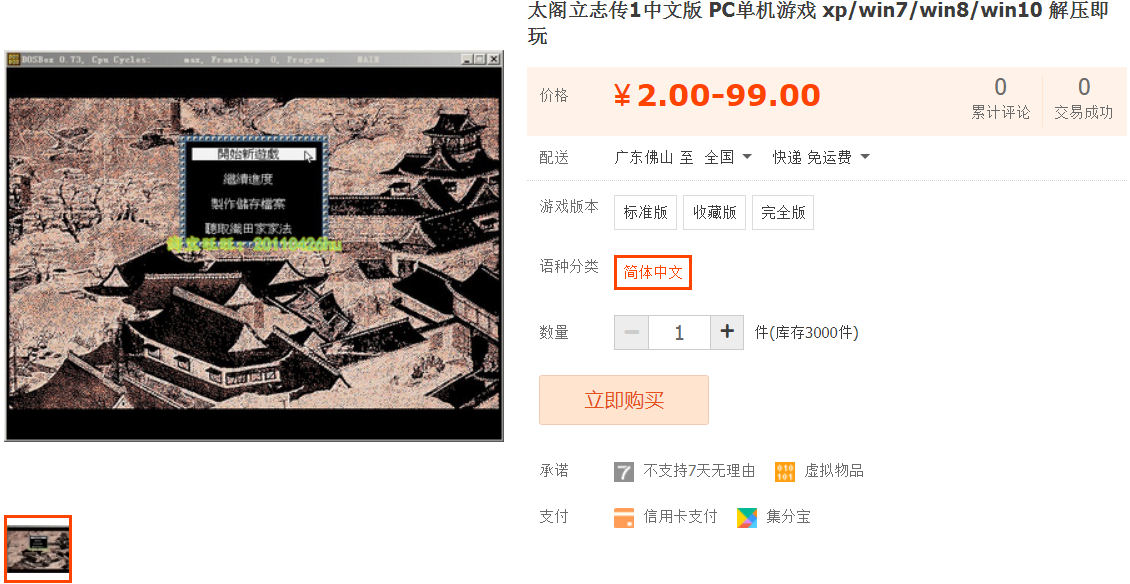Click the quantity input field
This screenshot has width=1130, height=584.
tap(679, 332)
